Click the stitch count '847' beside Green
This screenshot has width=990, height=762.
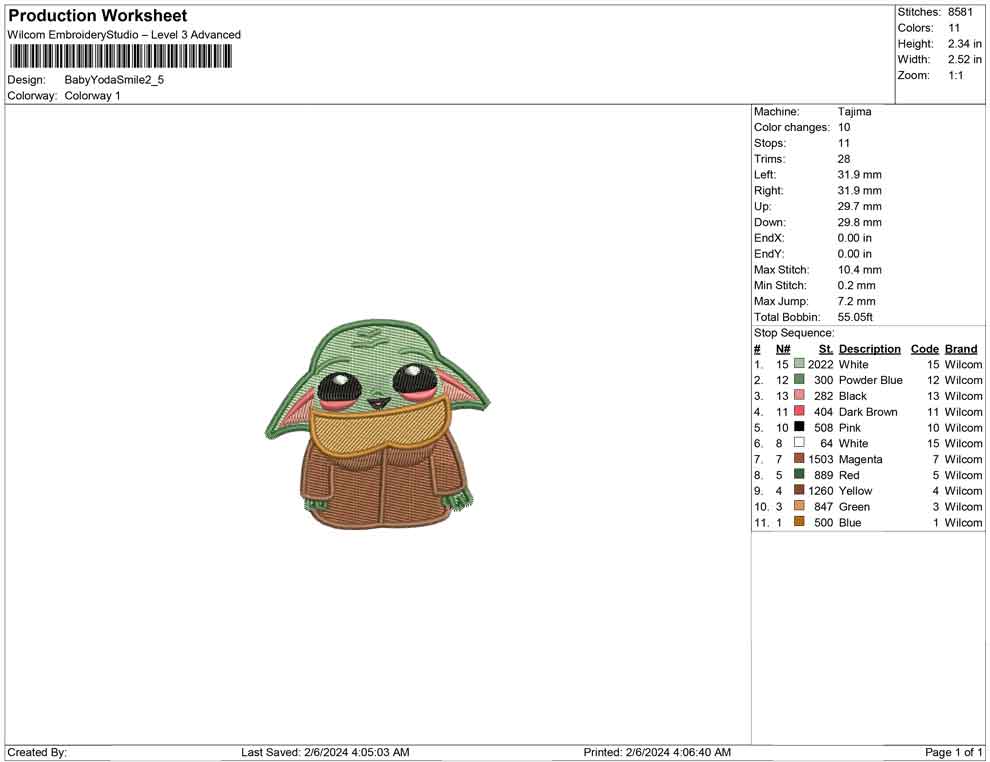click(x=824, y=506)
